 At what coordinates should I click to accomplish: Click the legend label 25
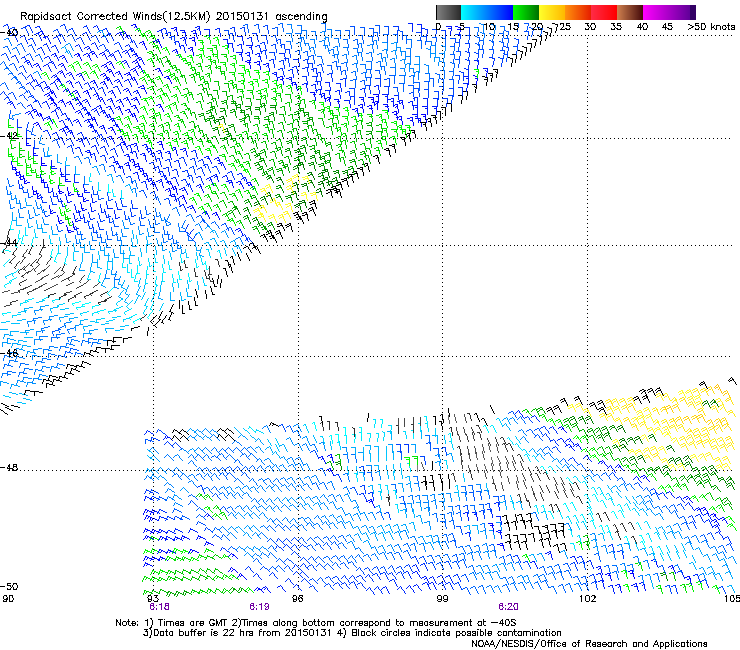coord(564,27)
